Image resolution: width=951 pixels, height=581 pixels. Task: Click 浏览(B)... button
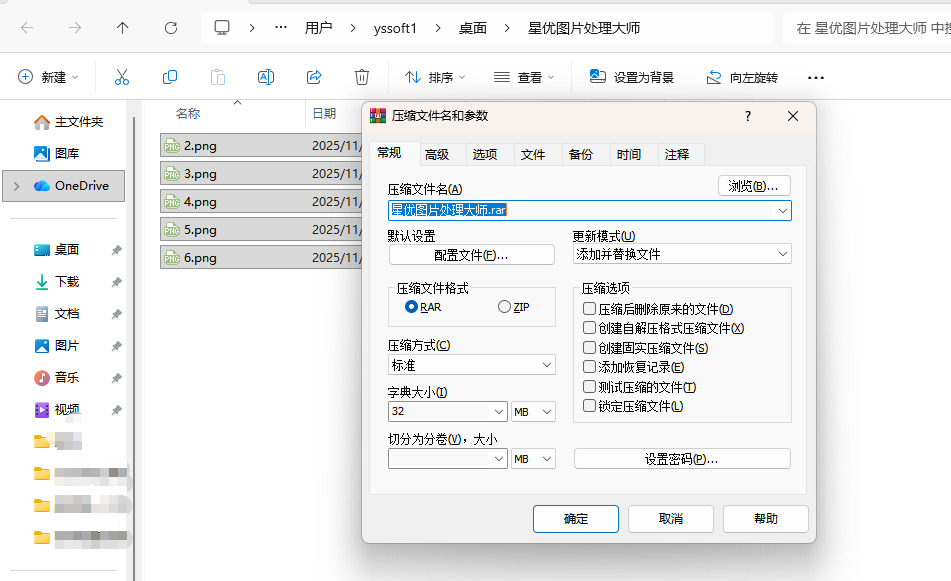pos(754,186)
